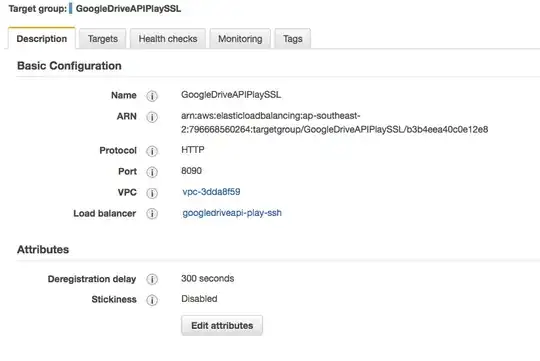Click the info icon next to ARN
540x361 pixels.
(152, 117)
